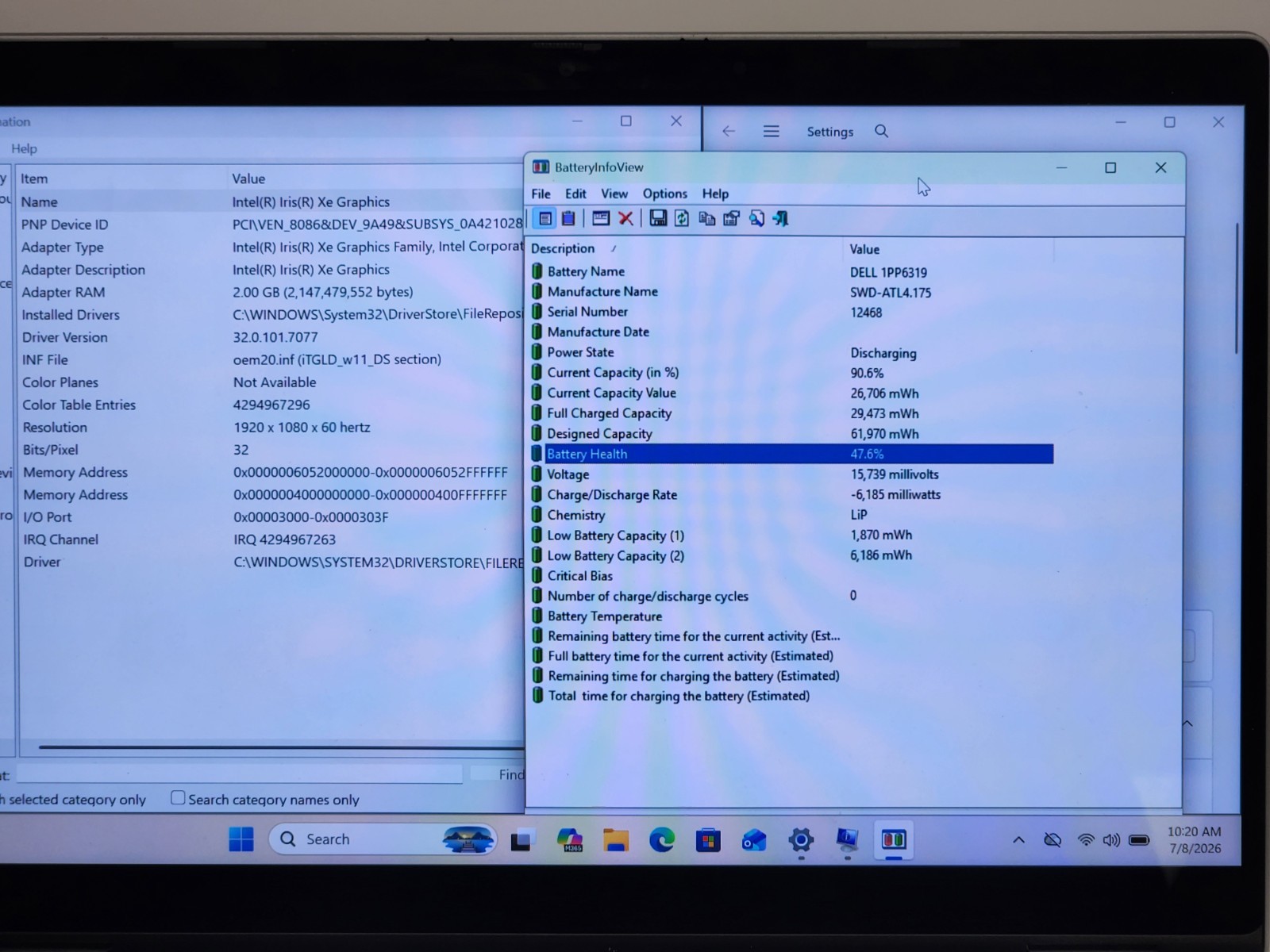Open Properties toolbar icon in BatteryInfoView
Image resolution: width=1270 pixels, height=952 pixels.
tap(731, 218)
